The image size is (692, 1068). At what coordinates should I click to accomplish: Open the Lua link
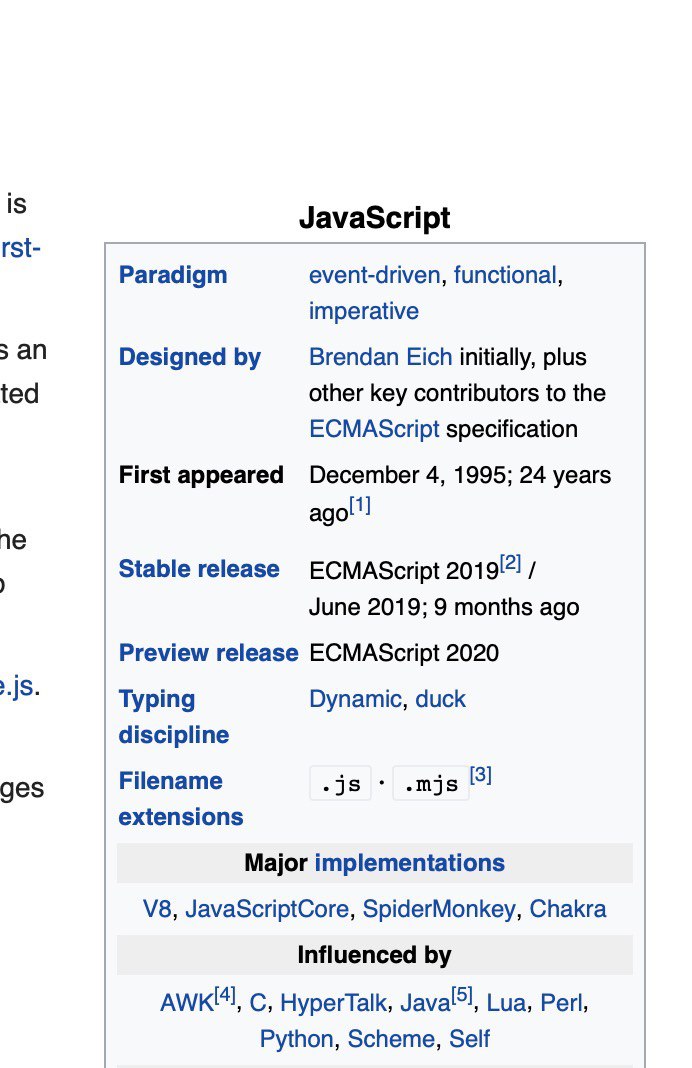point(506,1003)
